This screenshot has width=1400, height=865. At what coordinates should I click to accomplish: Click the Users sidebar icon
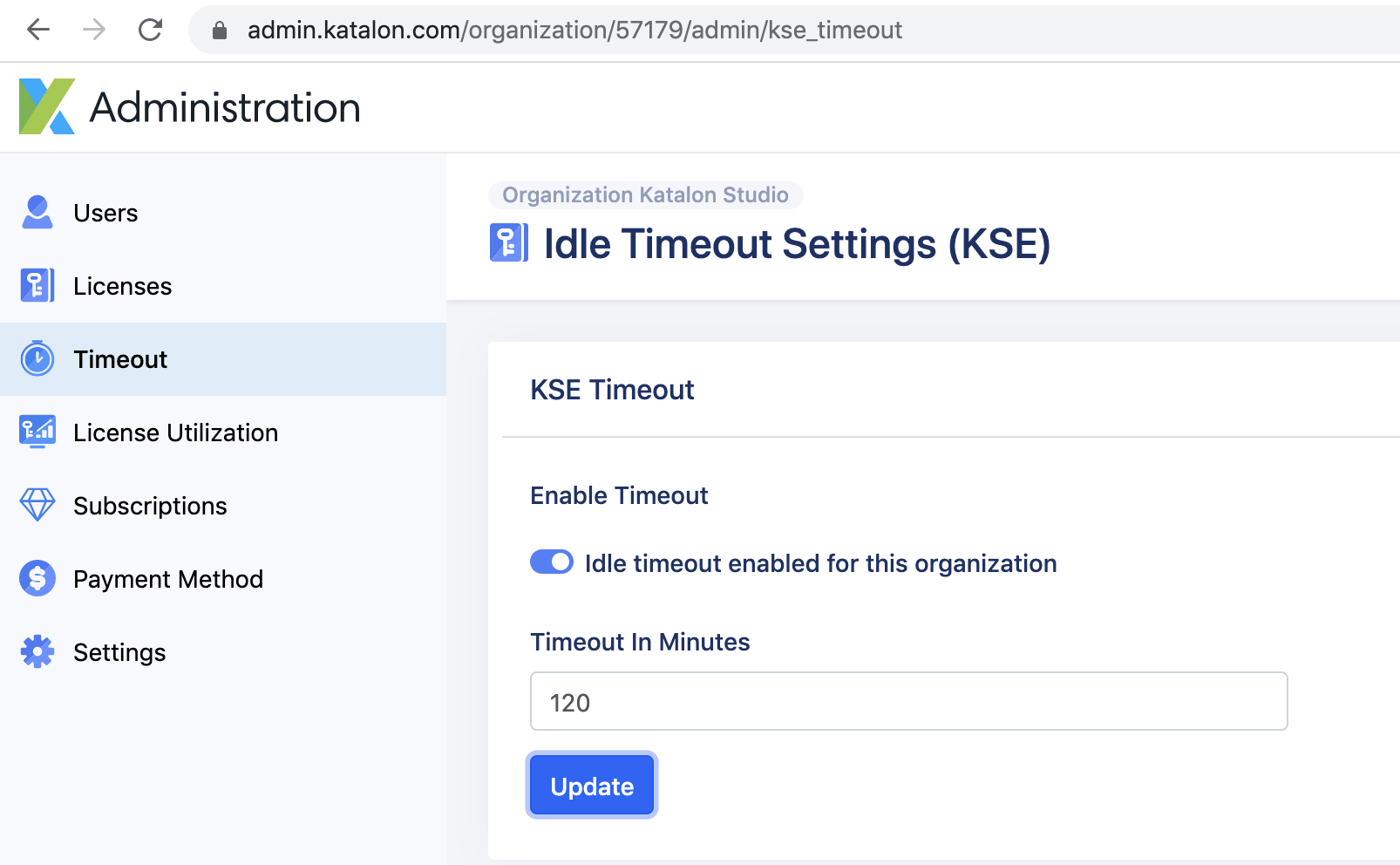point(37,213)
